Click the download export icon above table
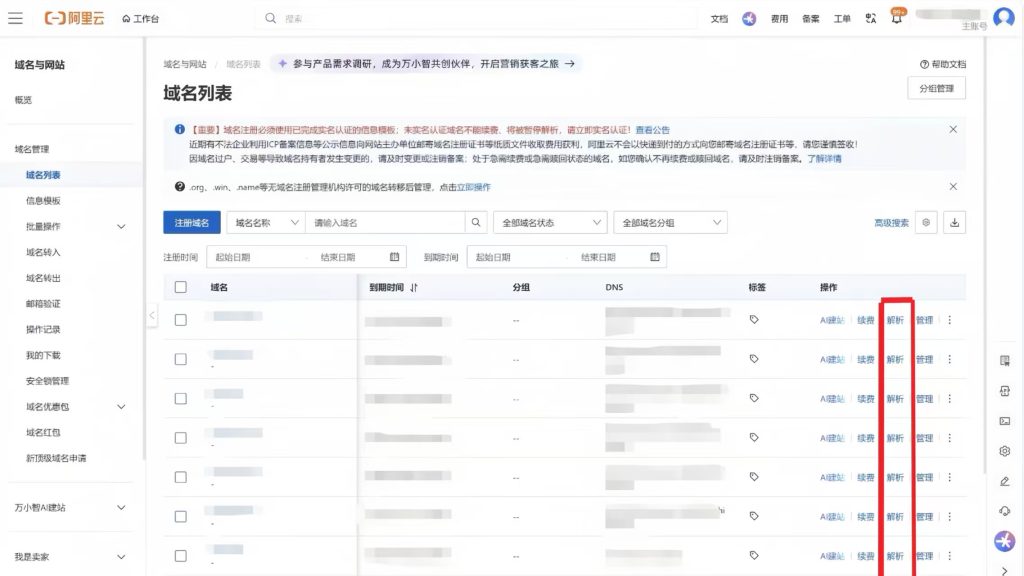 coord(954,223)
